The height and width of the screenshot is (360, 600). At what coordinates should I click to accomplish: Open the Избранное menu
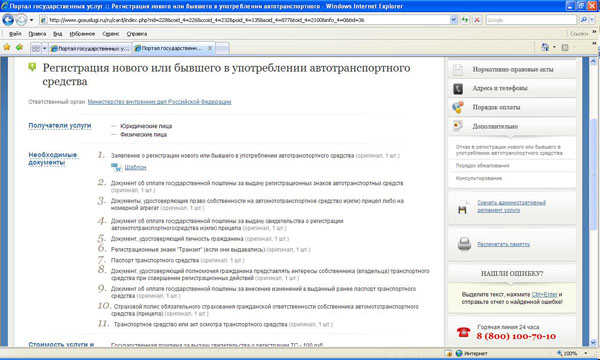(82, 34)
